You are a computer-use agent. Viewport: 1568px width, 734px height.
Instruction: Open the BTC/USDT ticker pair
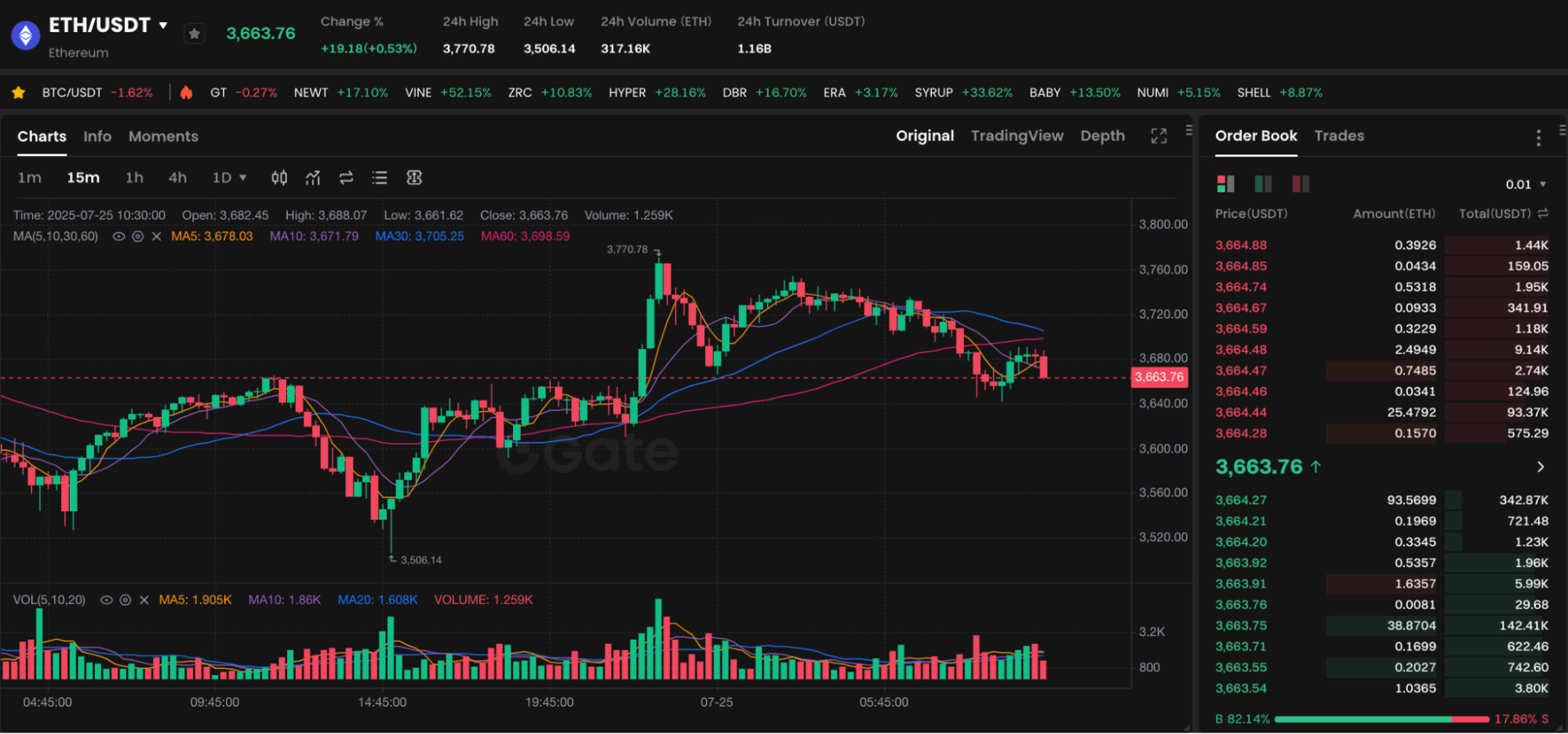(x=97, y=93)
